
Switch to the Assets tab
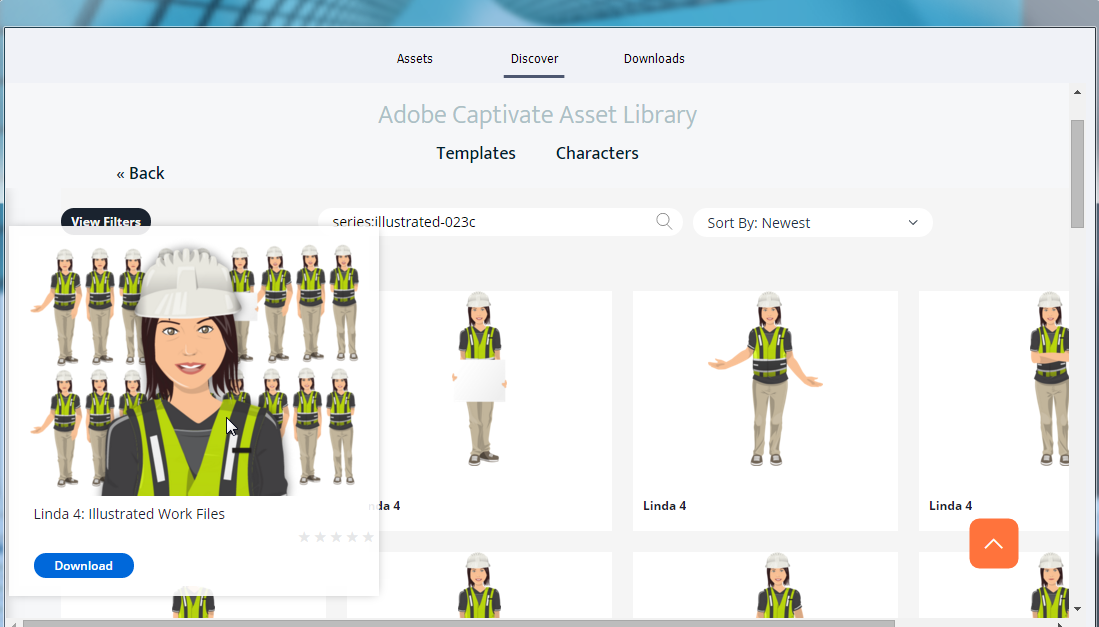(x=414, y=59)
